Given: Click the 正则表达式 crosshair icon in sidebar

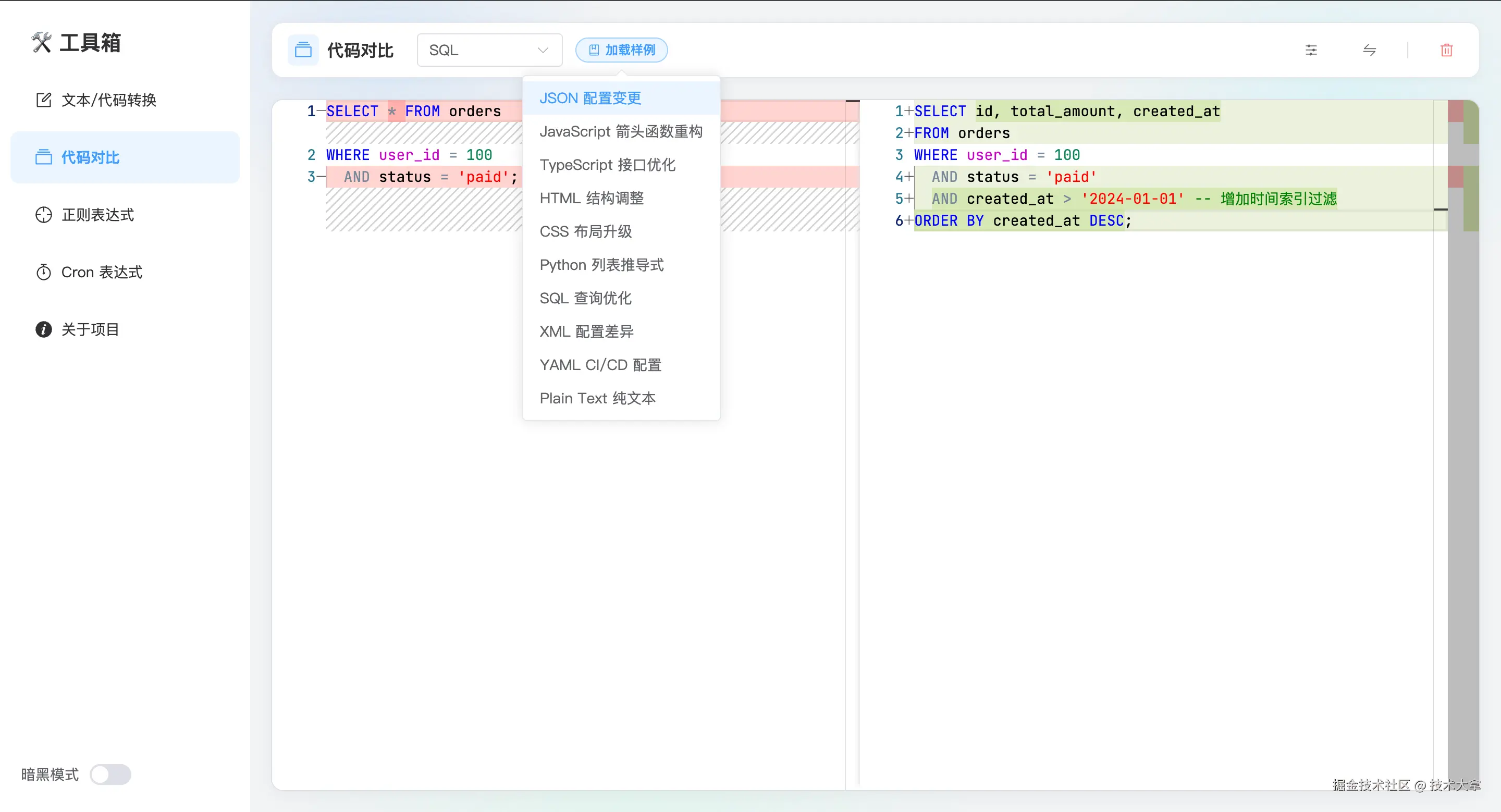Looking at the screenshot, I should click(44, 215).
